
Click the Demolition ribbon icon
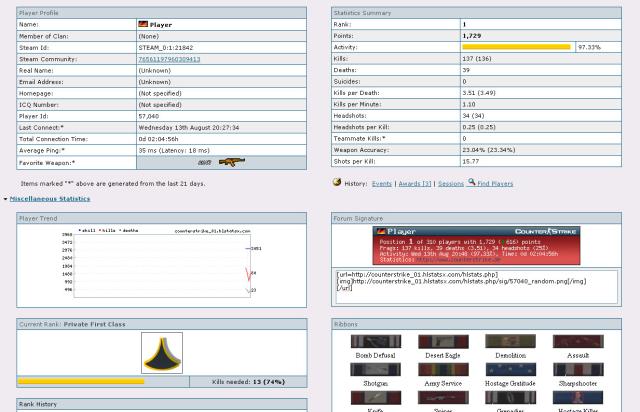pyautogui.click(x=509, y=342)
